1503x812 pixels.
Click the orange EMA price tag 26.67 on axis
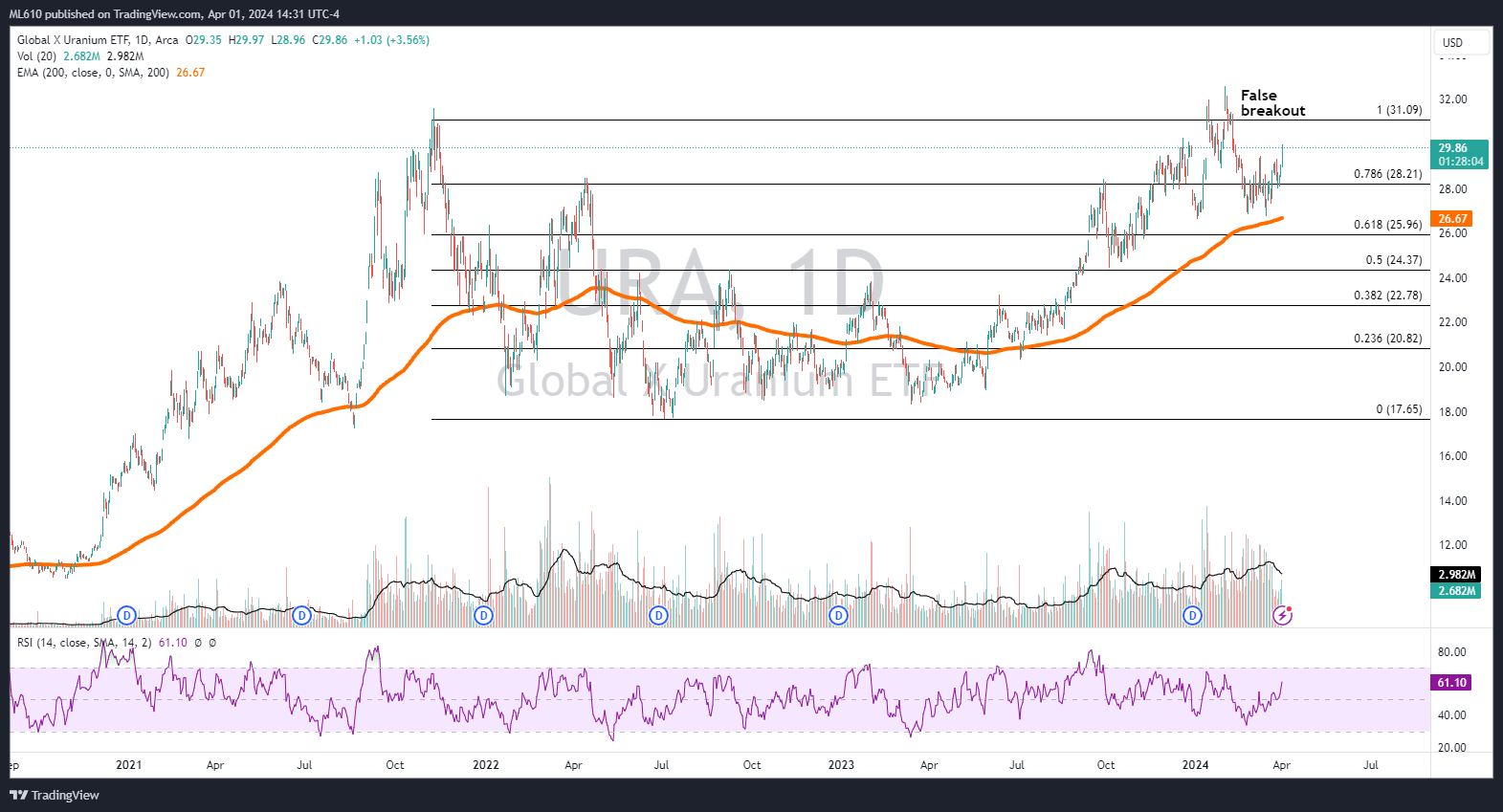click(1452, 219)
